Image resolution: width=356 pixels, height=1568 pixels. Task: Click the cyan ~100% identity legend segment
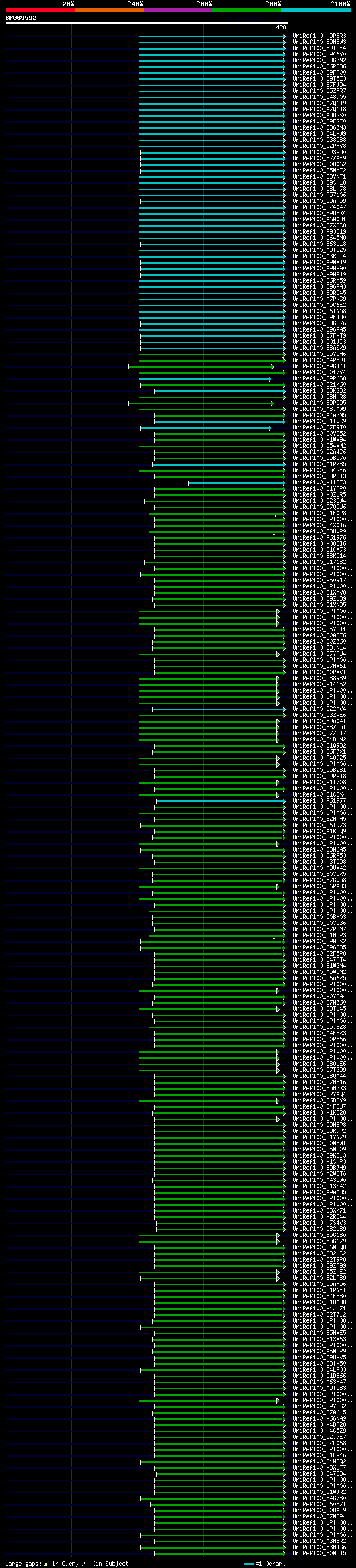(317, 10)
